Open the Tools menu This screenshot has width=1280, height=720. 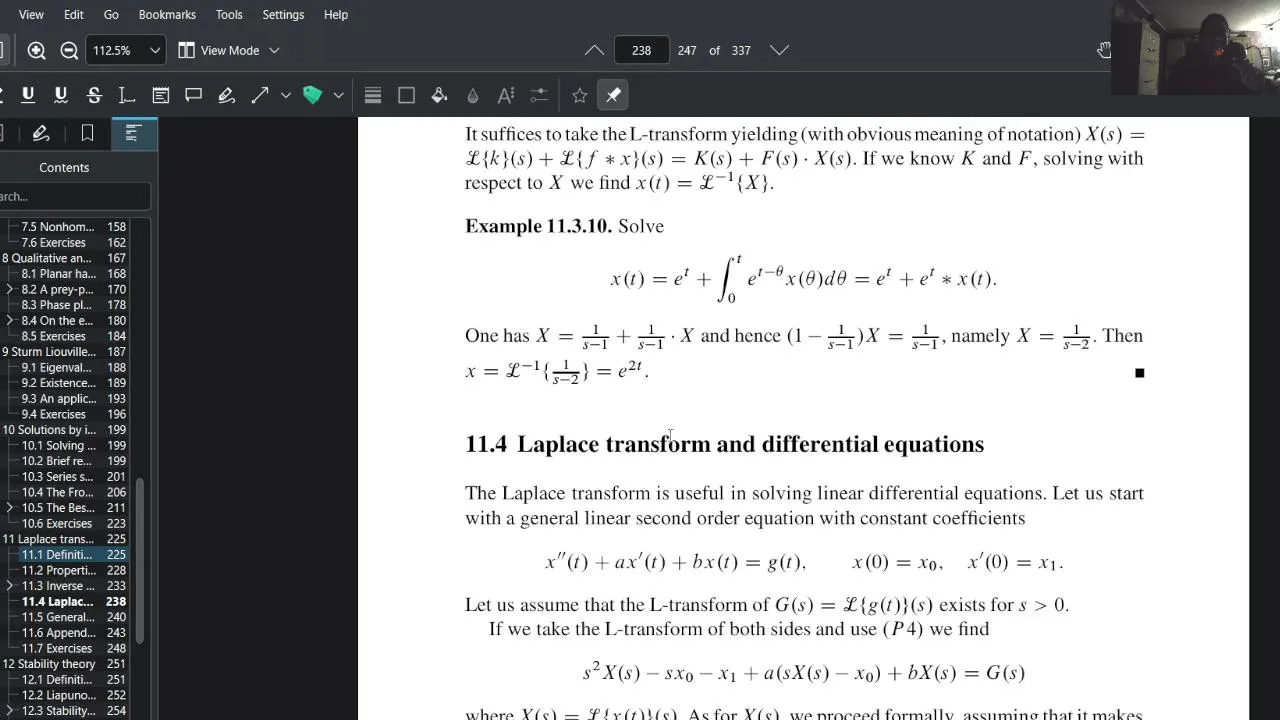tap(229, 15)
